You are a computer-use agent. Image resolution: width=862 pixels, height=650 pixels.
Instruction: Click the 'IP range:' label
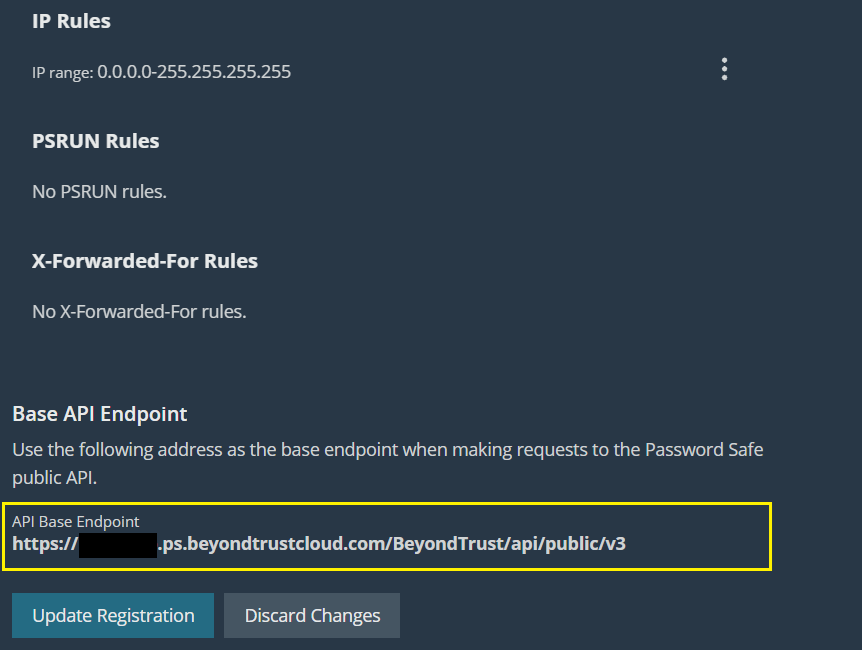click(62, 72)
